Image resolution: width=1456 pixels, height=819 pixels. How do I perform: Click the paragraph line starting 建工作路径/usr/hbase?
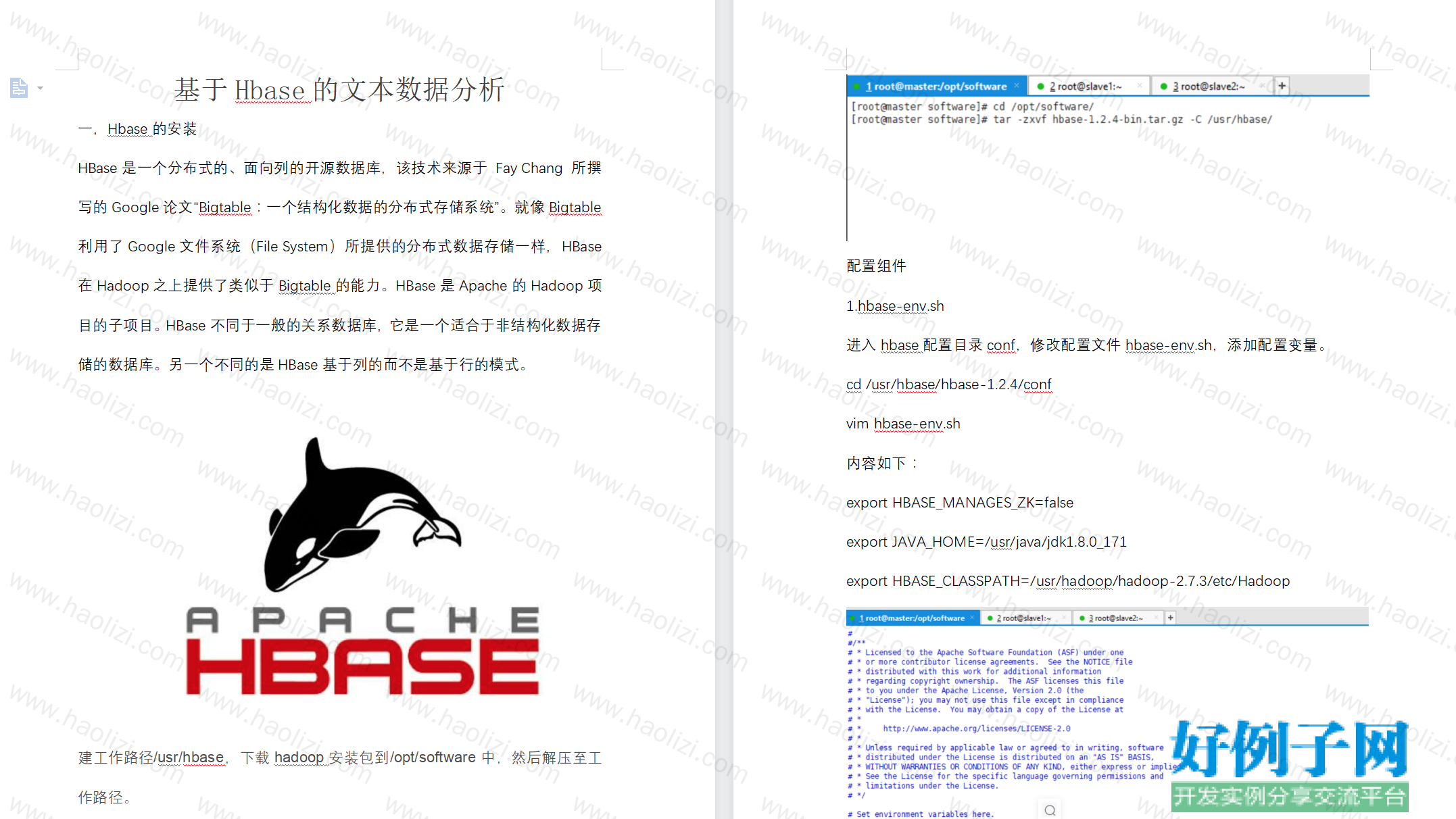point(340,758)
